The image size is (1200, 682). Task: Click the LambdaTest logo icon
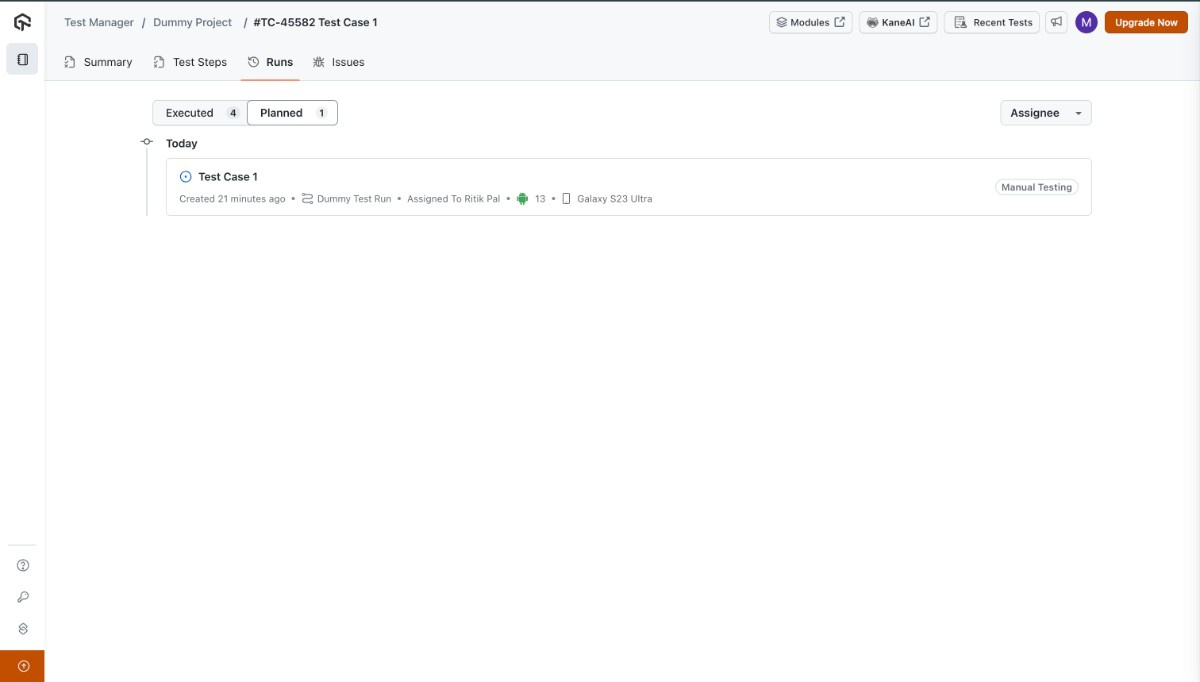[x=22, y=22]
